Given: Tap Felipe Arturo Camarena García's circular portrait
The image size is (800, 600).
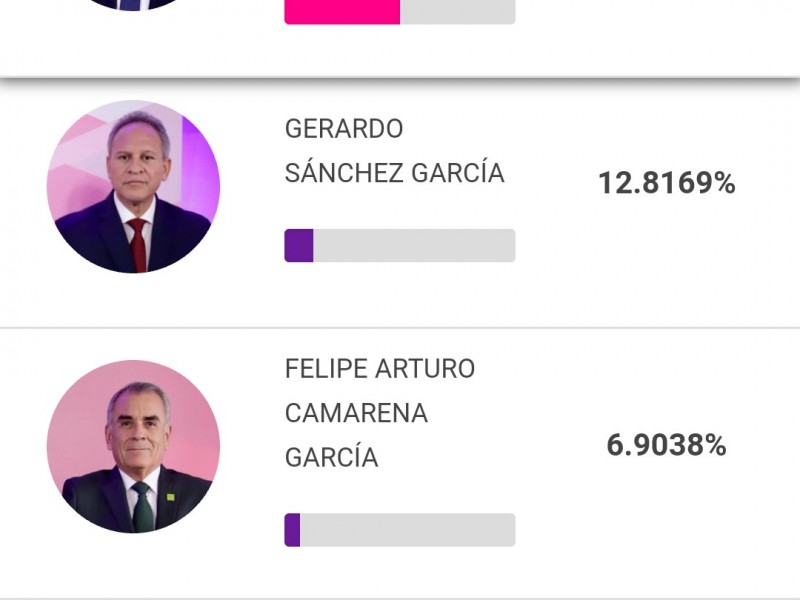Looking at the screenshot, I should point(133,446).
